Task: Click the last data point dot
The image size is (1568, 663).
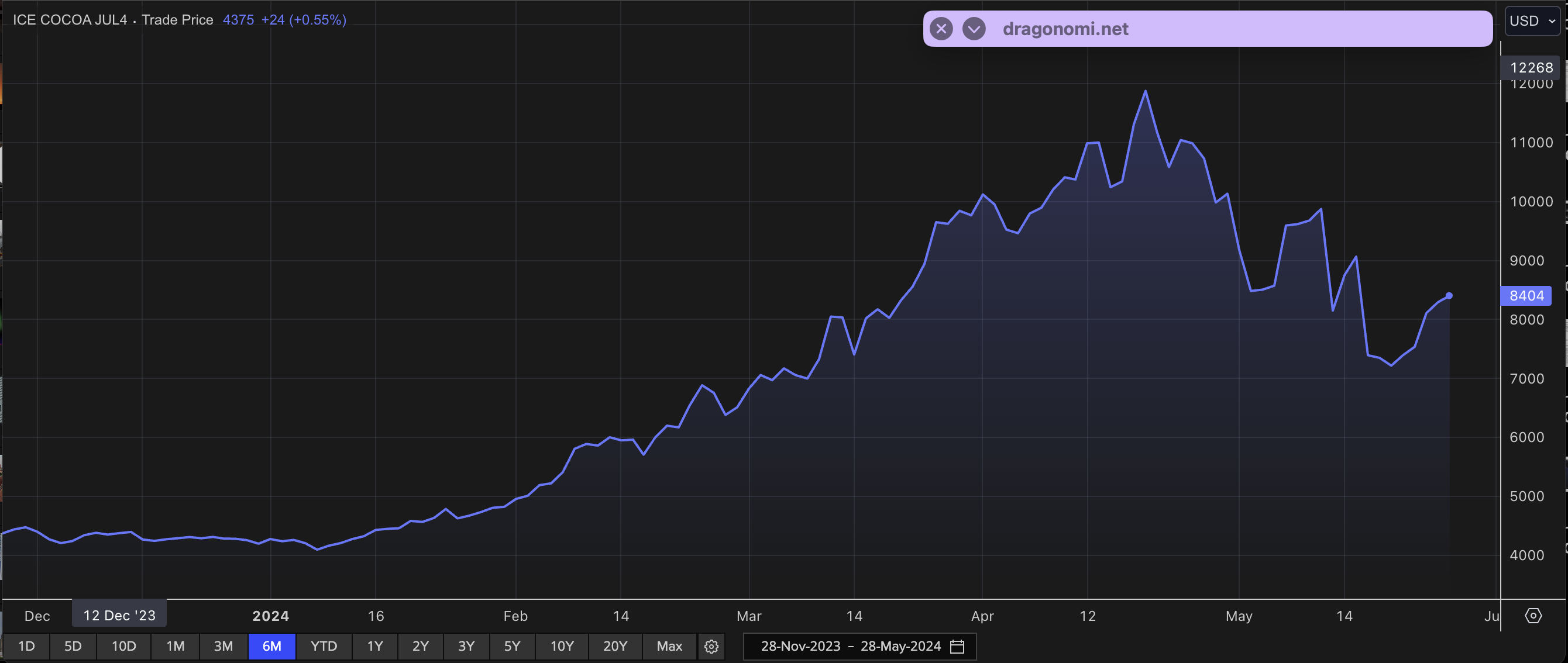Action: point(1449,296)
